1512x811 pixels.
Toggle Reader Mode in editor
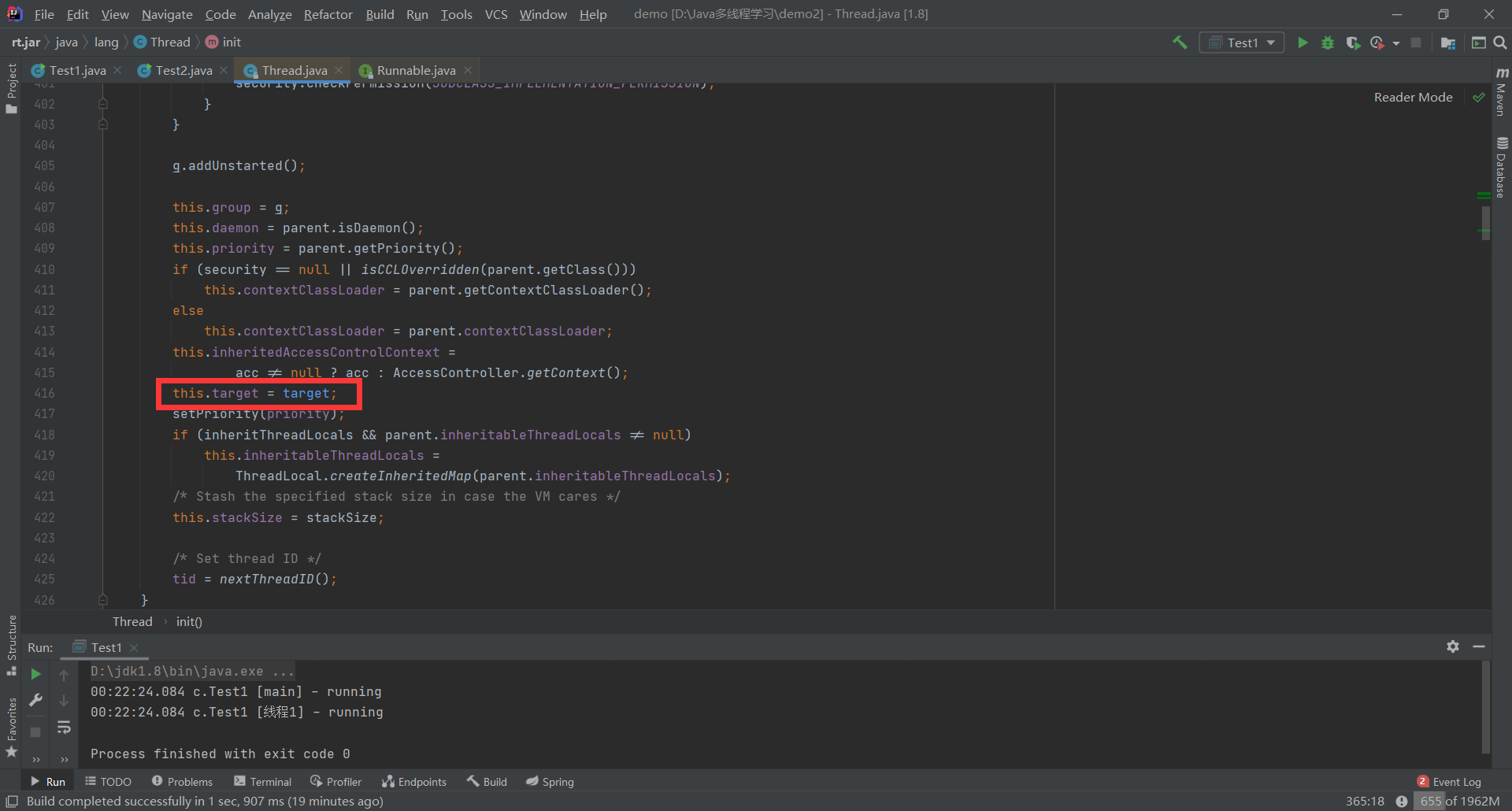pyautogui.click(x=1413, y=98)
